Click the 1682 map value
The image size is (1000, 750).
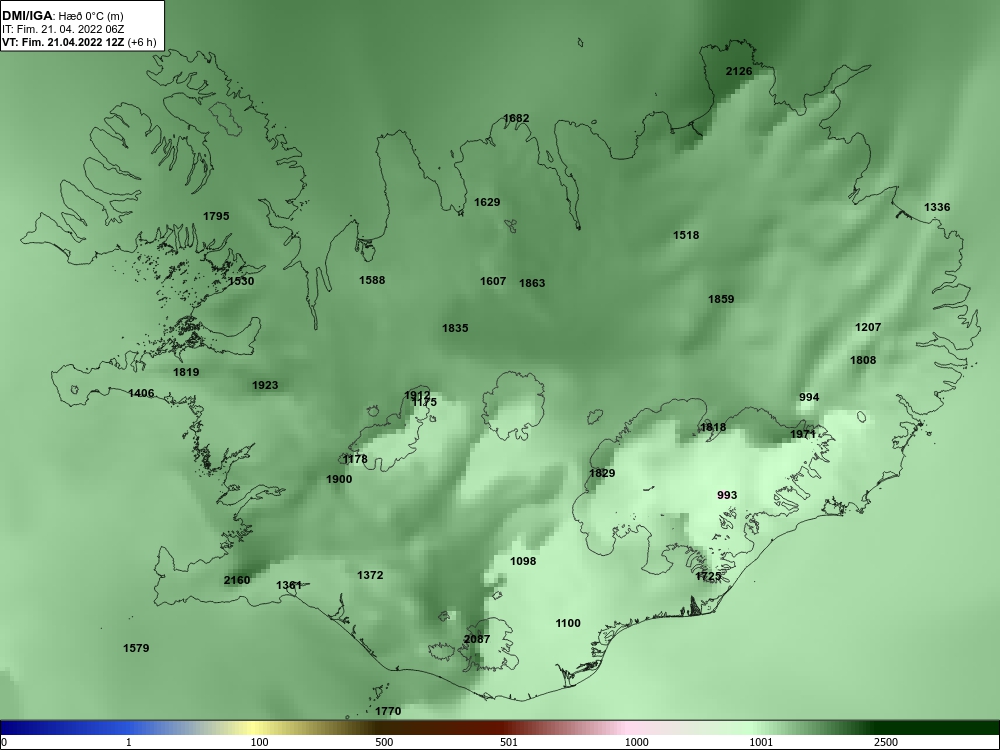516,118
